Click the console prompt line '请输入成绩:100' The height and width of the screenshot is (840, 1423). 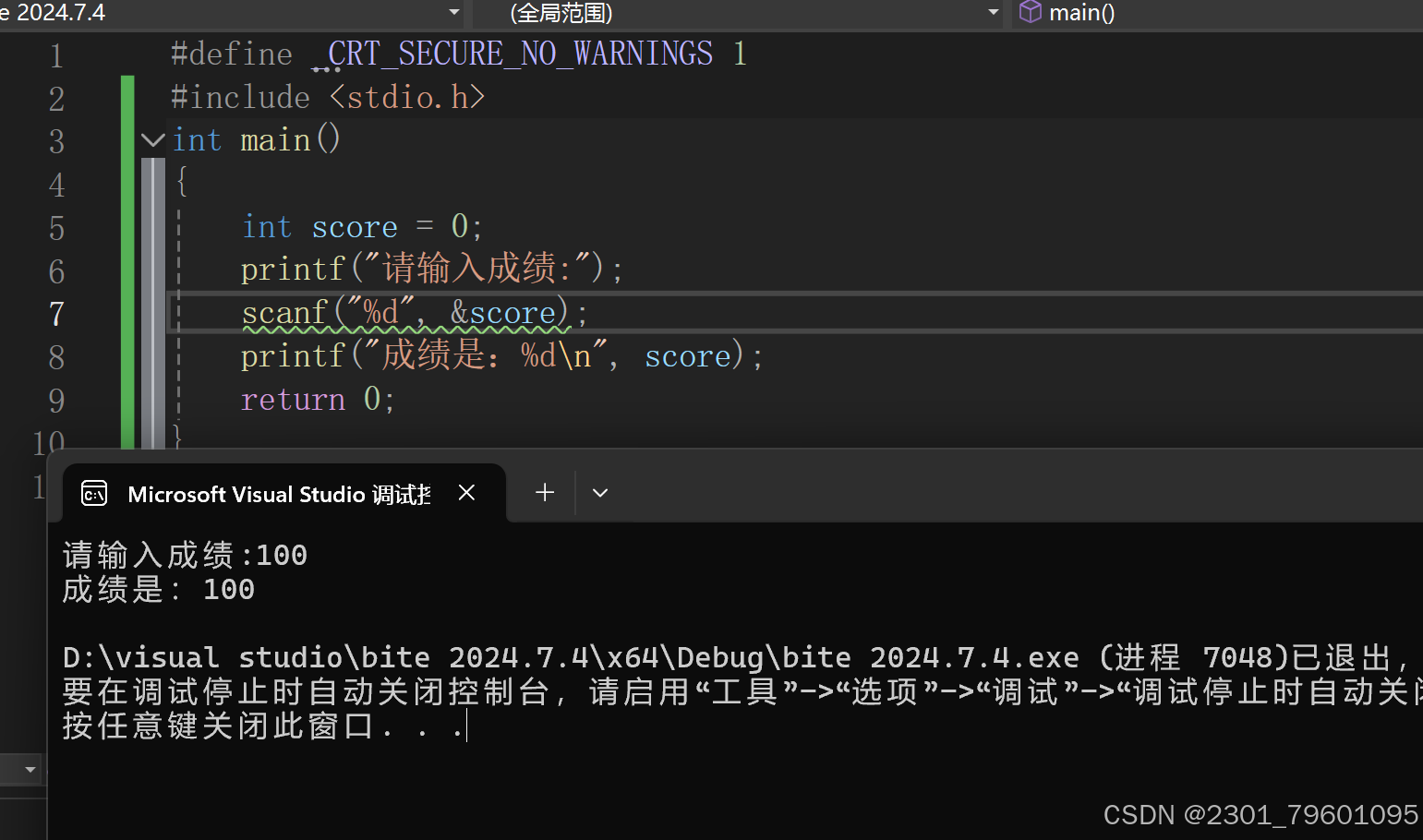point(185,555)
